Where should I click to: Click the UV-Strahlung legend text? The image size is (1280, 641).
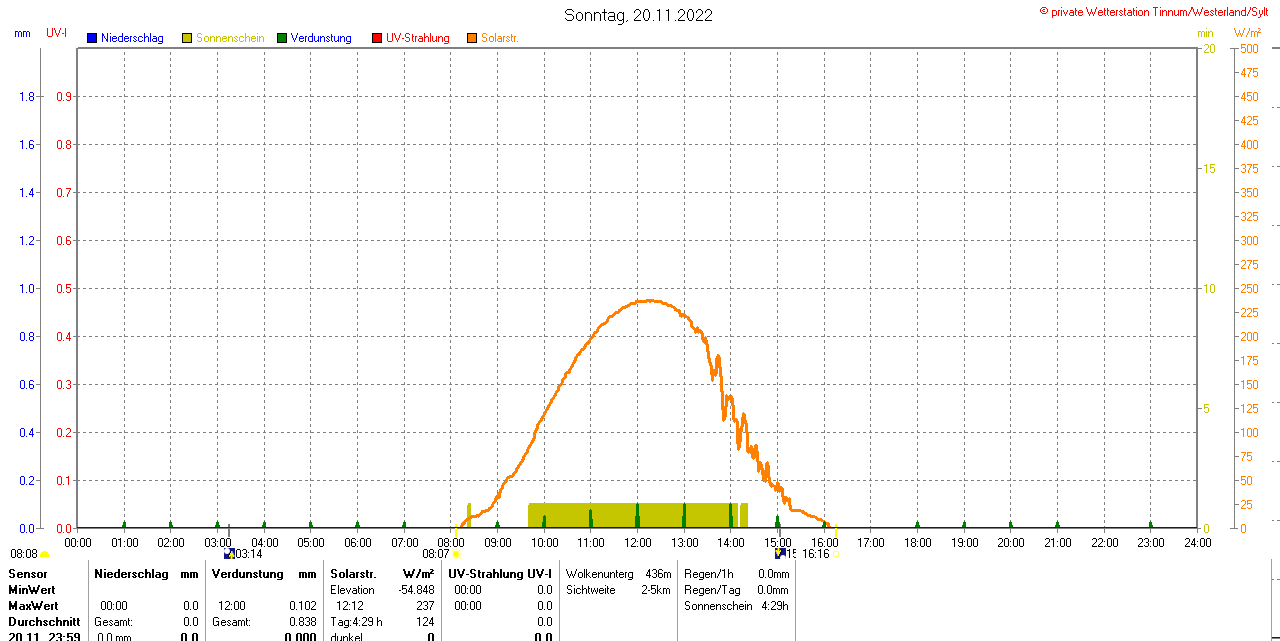click(x=417, y=38)
